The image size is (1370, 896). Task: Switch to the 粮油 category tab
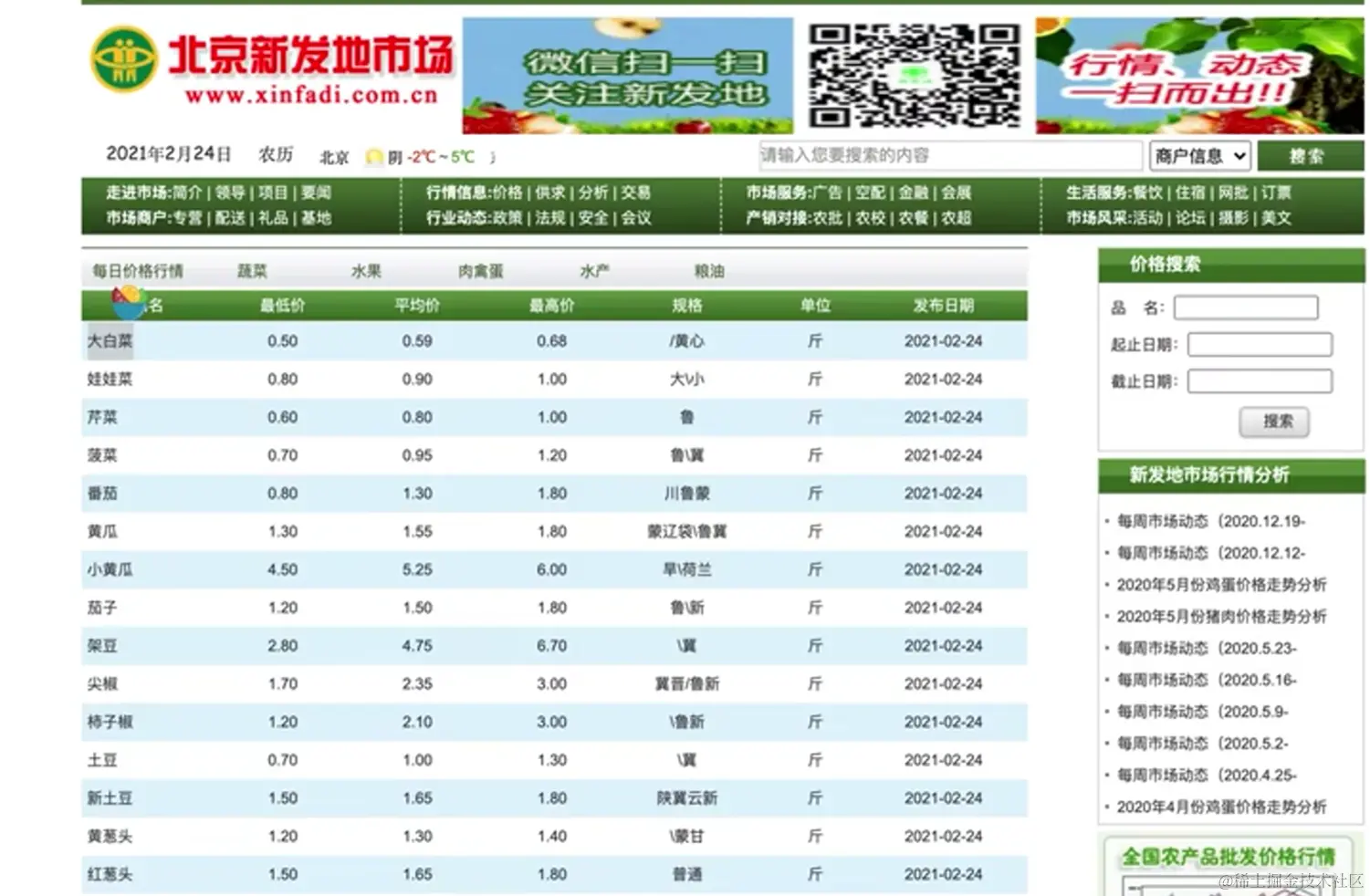(709, 271)
